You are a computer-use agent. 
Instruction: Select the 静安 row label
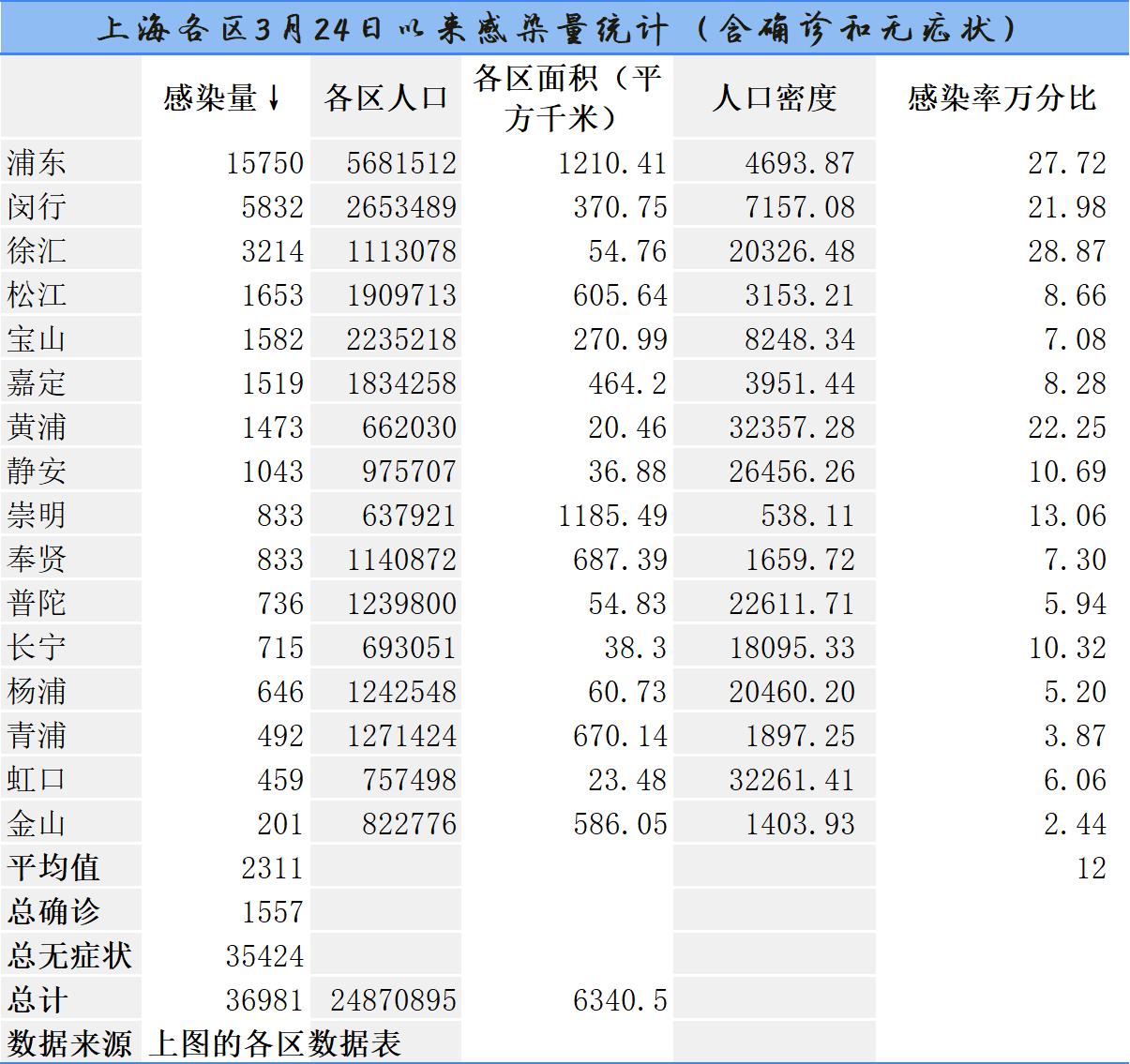coord(37,472)
